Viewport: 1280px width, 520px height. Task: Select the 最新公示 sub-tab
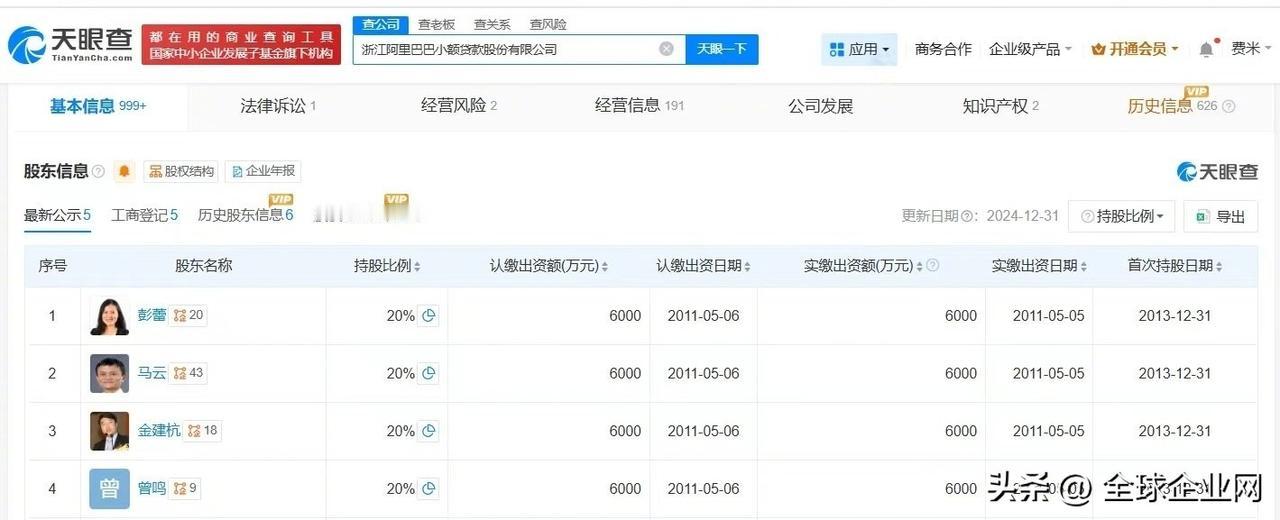click(57, 215)
